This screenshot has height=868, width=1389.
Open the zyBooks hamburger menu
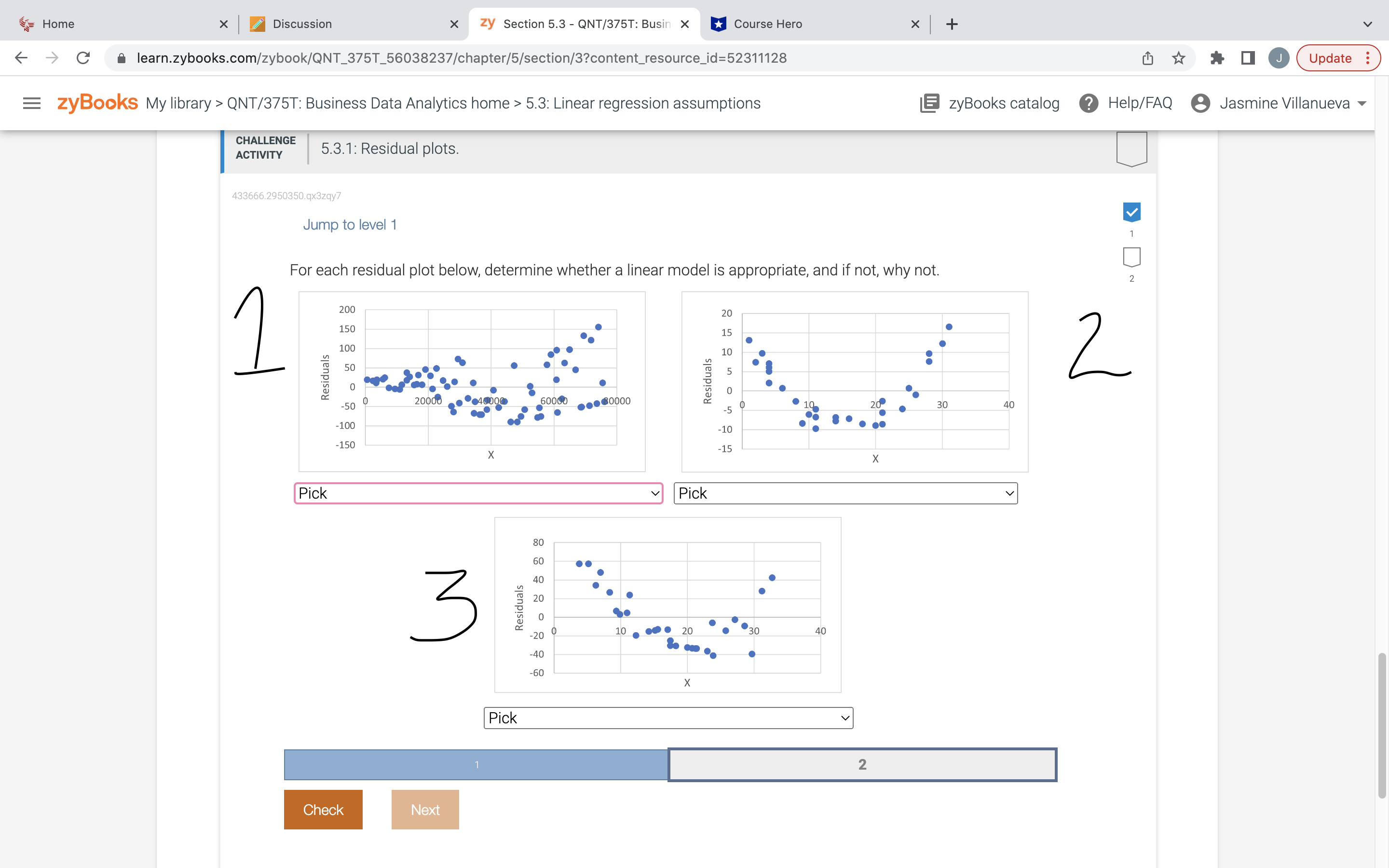click(x=31, y=103)
